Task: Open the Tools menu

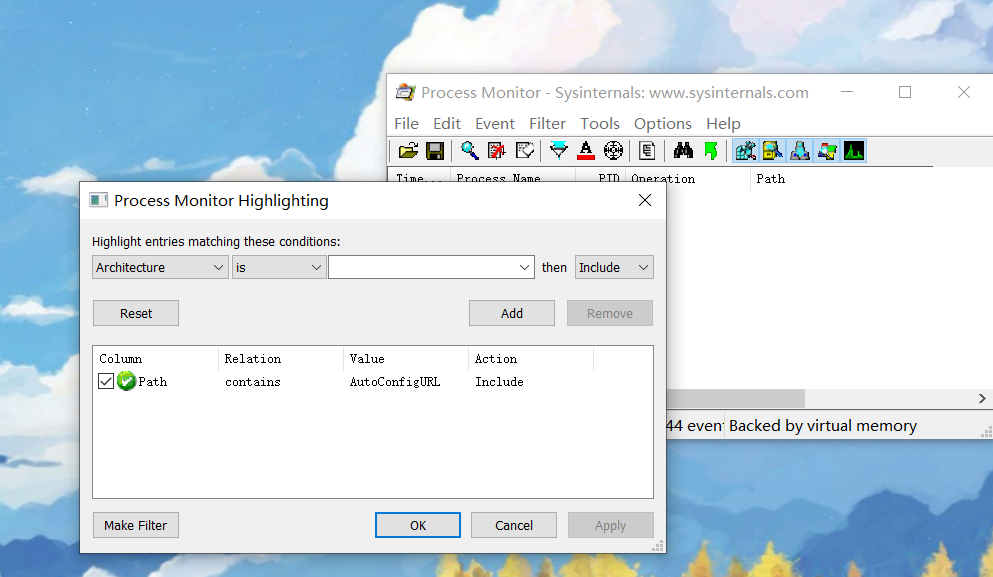Action: pos(600,123)
